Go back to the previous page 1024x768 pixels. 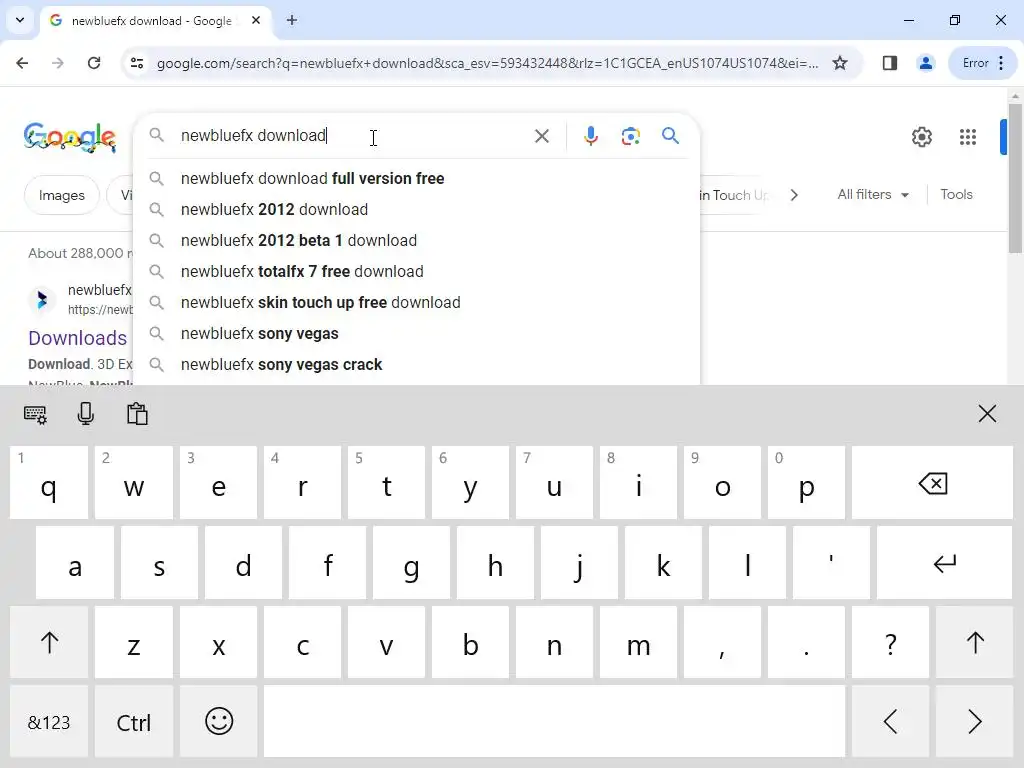pyautogui.click(x=22, y=63)
